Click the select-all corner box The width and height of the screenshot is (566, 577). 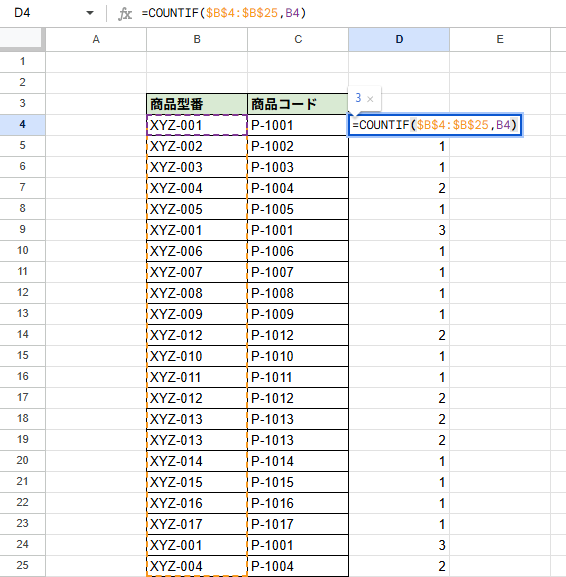pos(22,39)
